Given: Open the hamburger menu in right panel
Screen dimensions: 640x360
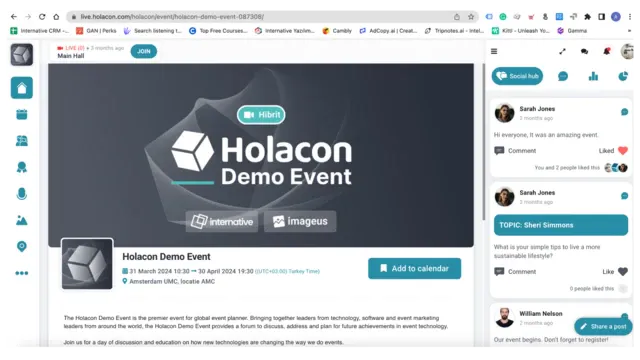Looking at the screenshot, I should pyautogui.click(x=494, y=51).
